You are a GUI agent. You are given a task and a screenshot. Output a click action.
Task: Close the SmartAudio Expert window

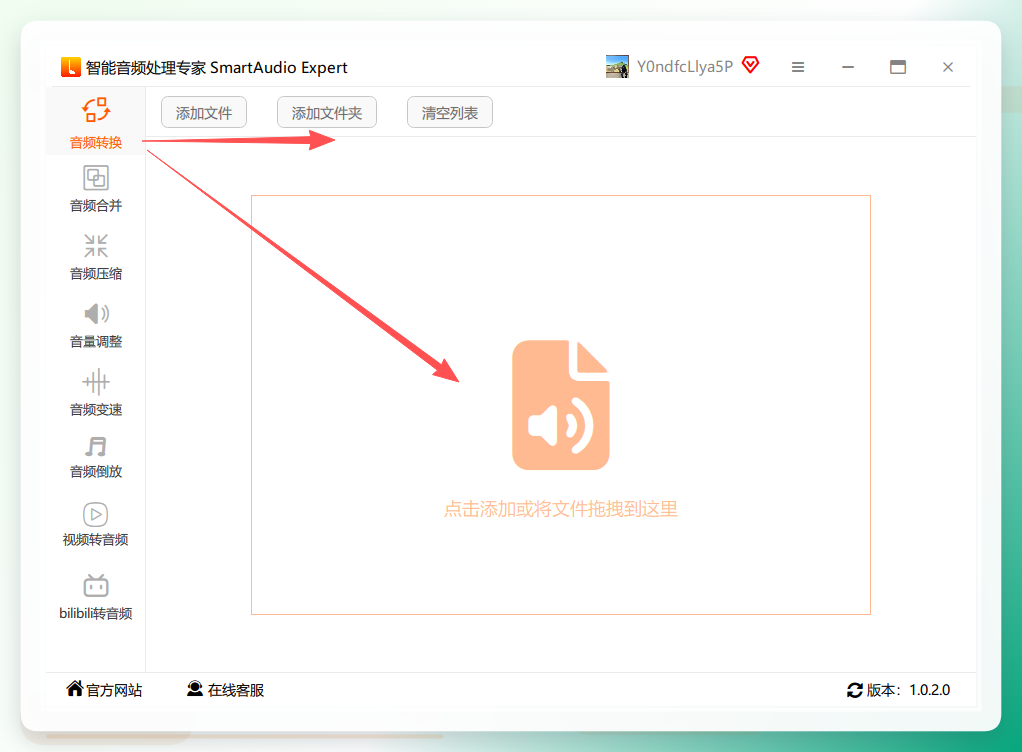[948, 67]
